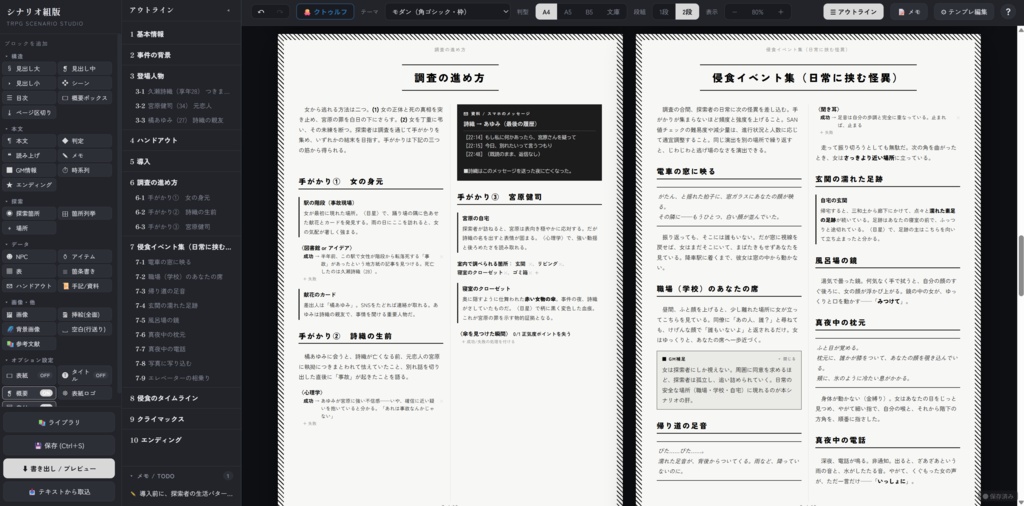Jump to outline item 7-5 風呂場の鏡
Viewport: 1024px width, 506px height.
[x=181, y=321]
